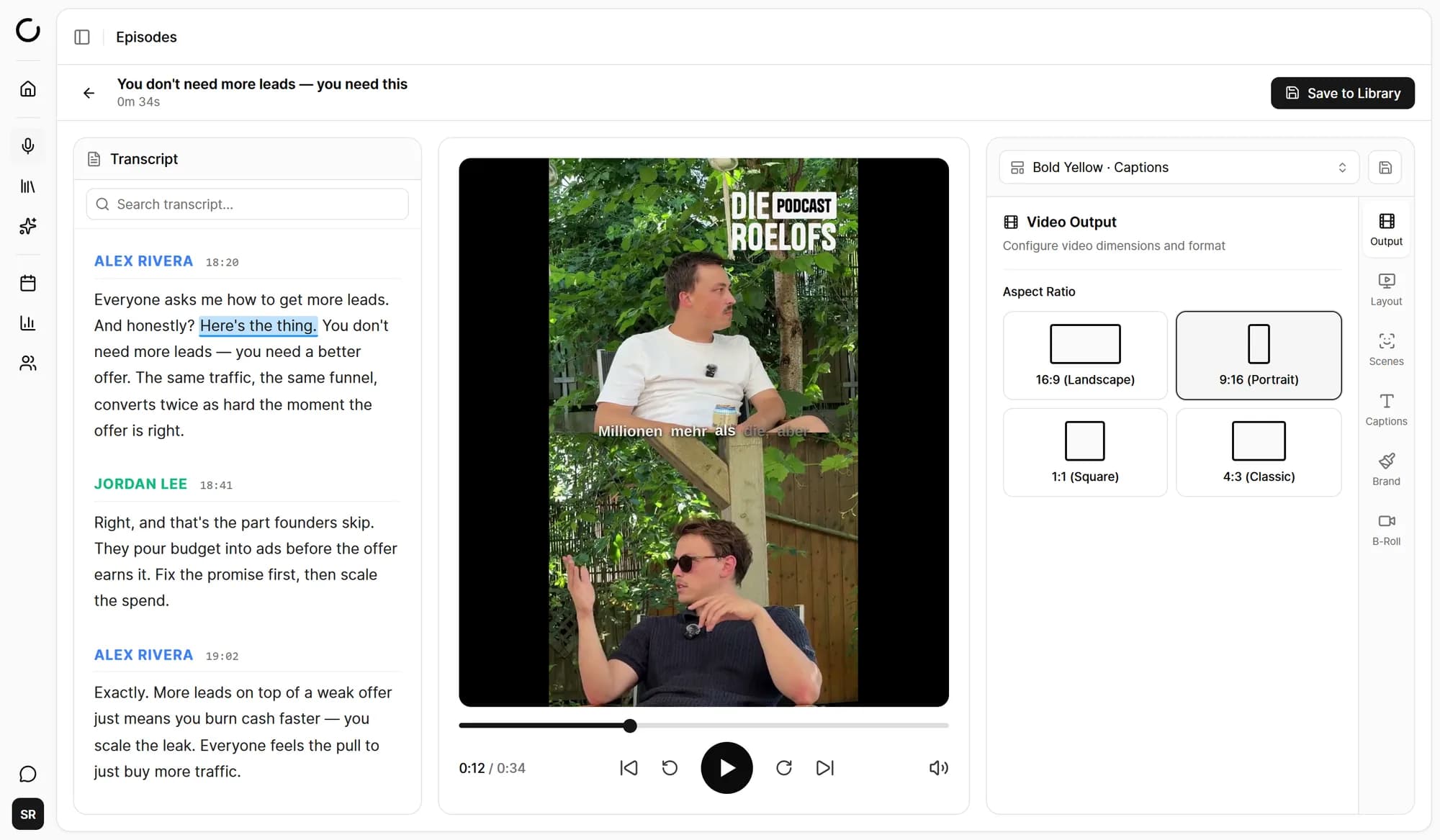Toggle the volume speaker icon
Viewport: 1440px width, 840px height.
click(x=938, y=768)
